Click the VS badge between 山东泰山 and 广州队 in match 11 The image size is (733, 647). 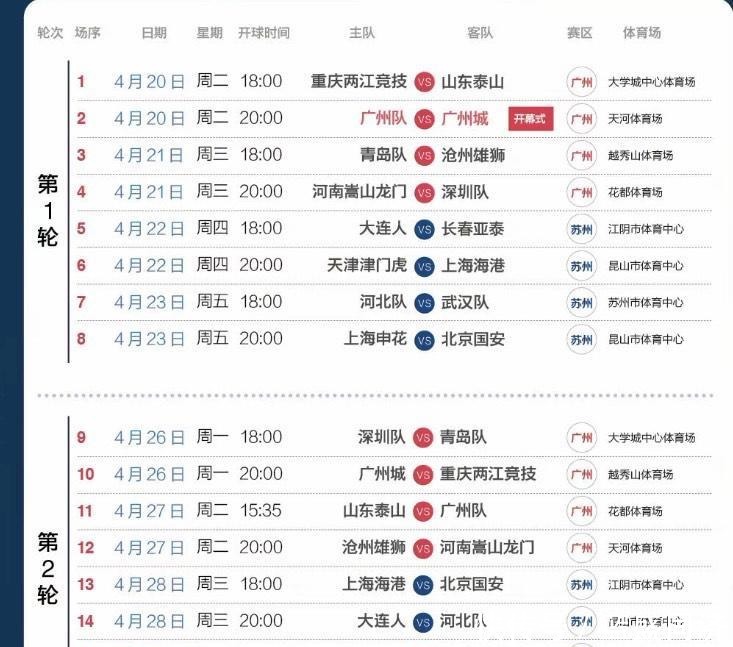coord(423,511)
